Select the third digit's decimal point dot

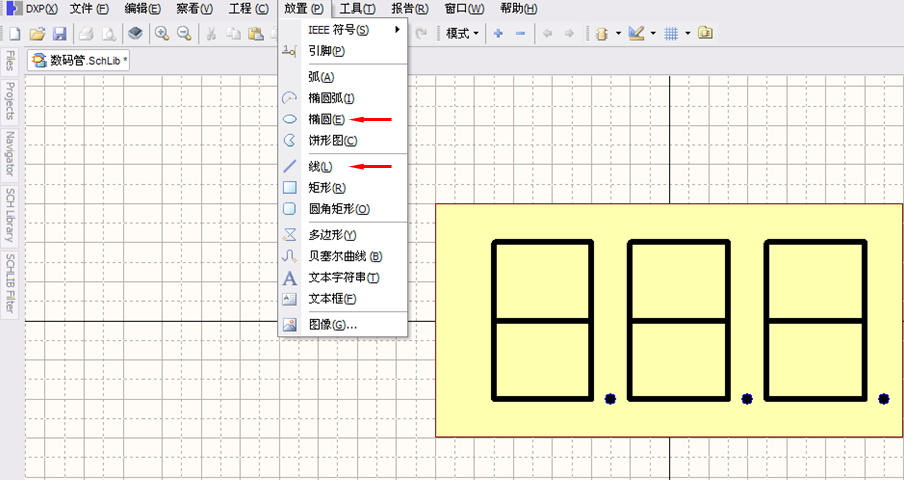point(883,398)
